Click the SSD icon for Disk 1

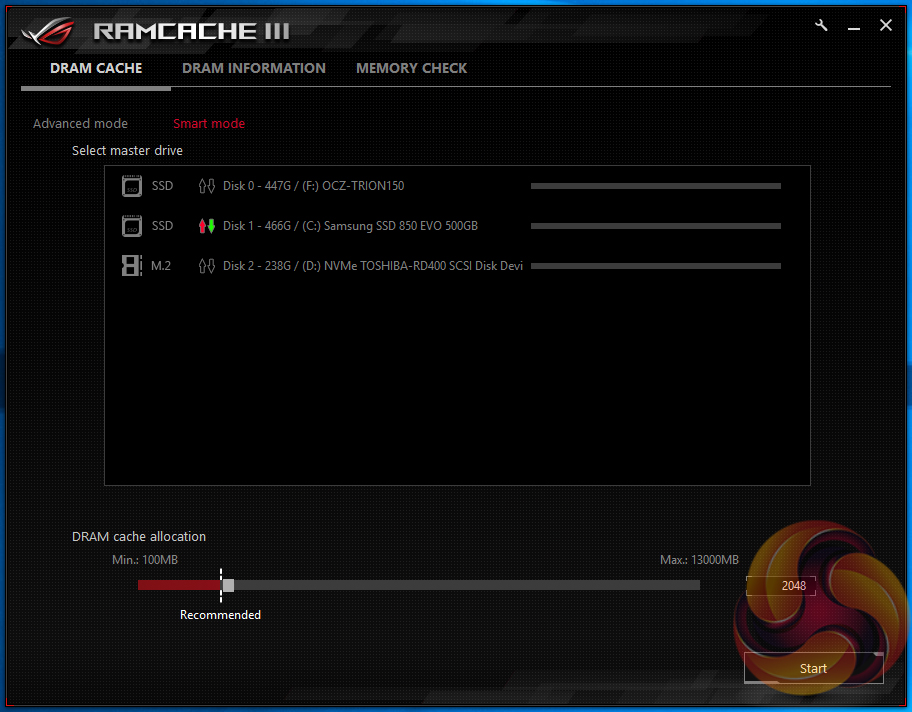132,226
